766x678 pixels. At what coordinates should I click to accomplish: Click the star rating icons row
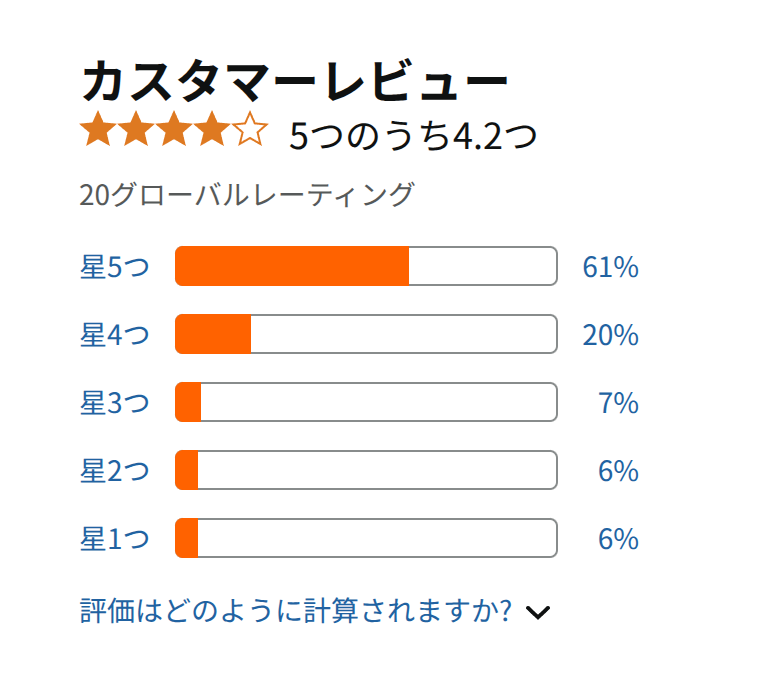tap(174, 129)
